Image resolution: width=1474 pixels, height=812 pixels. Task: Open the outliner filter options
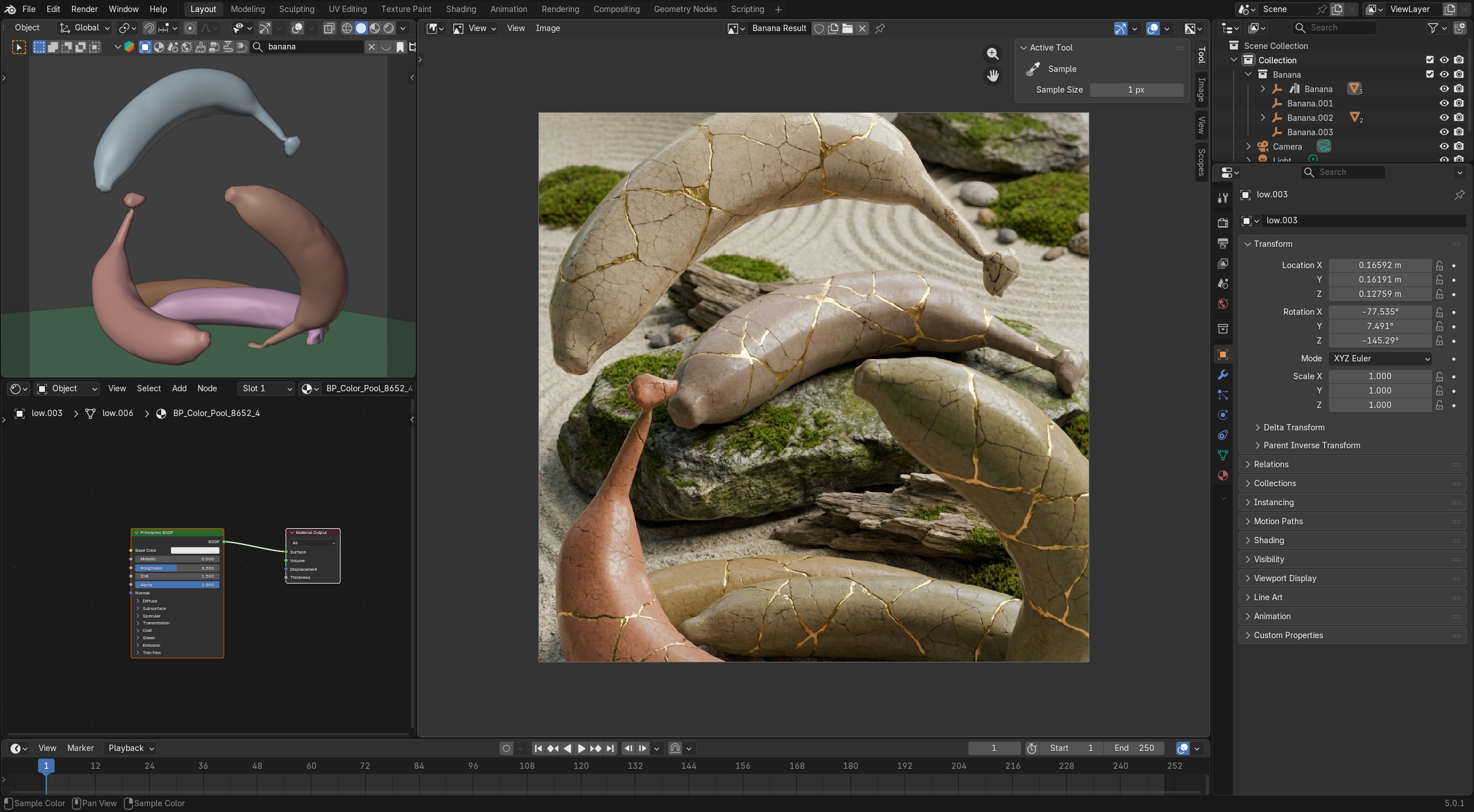(1437, 28)
